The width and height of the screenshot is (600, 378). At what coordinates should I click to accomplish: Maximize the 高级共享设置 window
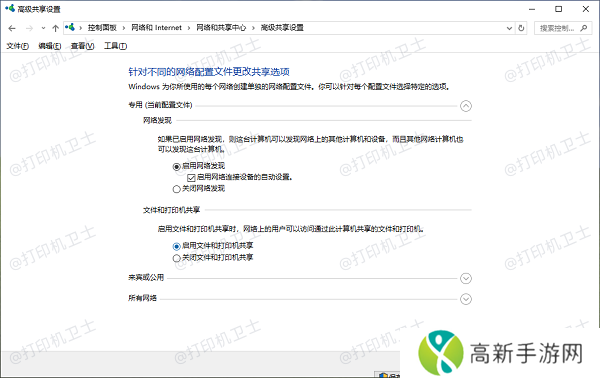559,9
